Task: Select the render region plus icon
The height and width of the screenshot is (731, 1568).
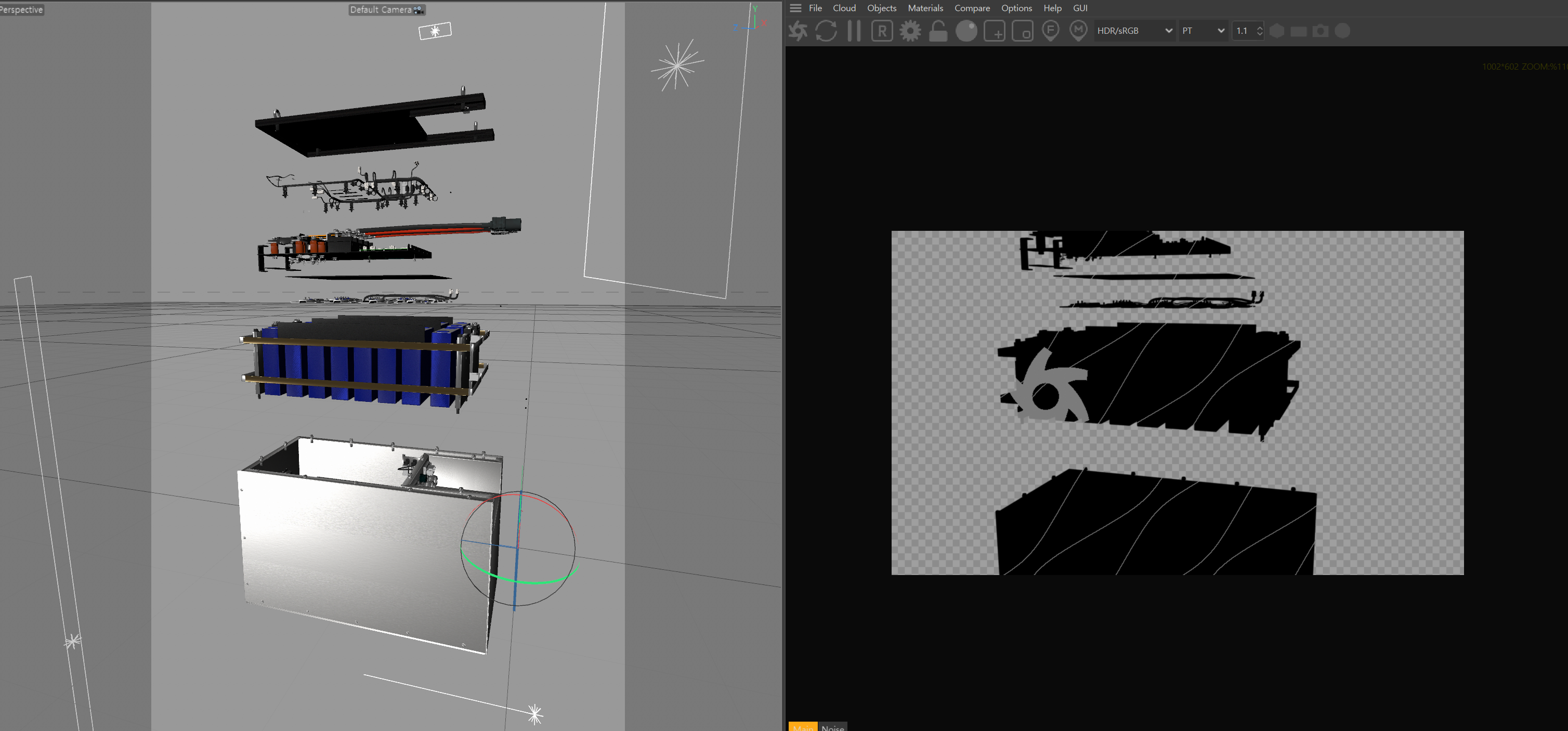Action: 995,31
